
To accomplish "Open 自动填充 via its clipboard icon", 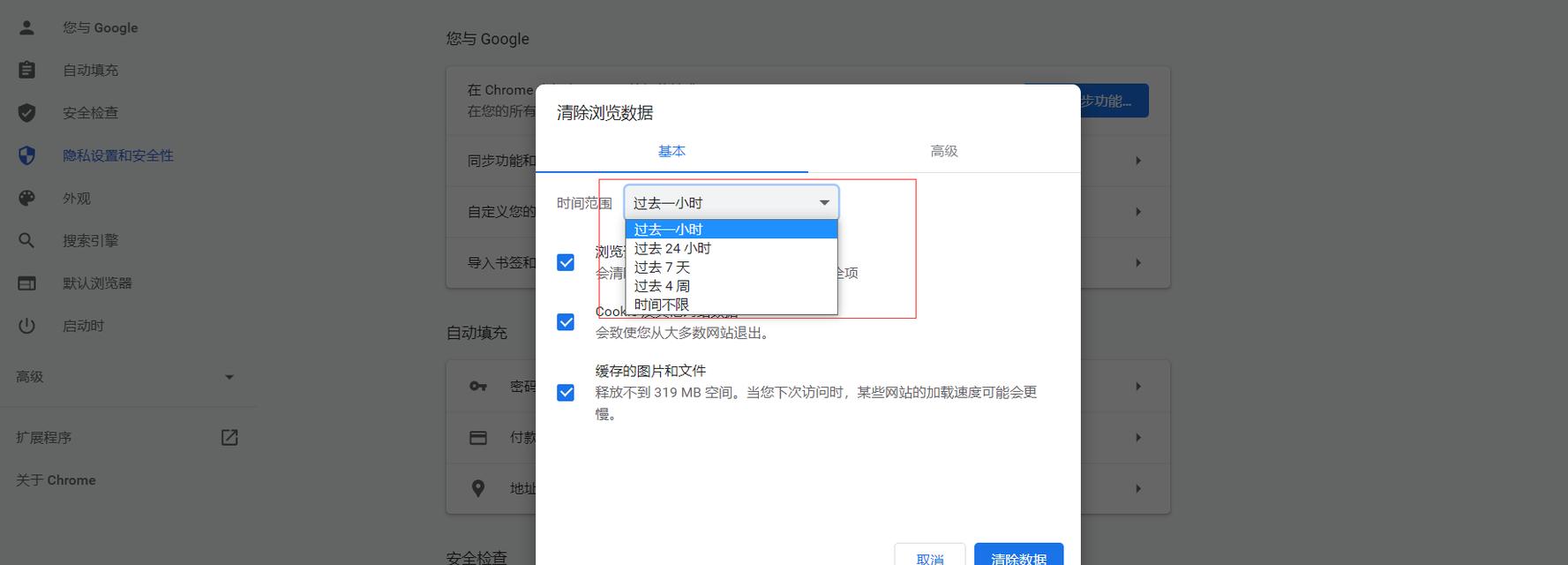I will (26, 70).
